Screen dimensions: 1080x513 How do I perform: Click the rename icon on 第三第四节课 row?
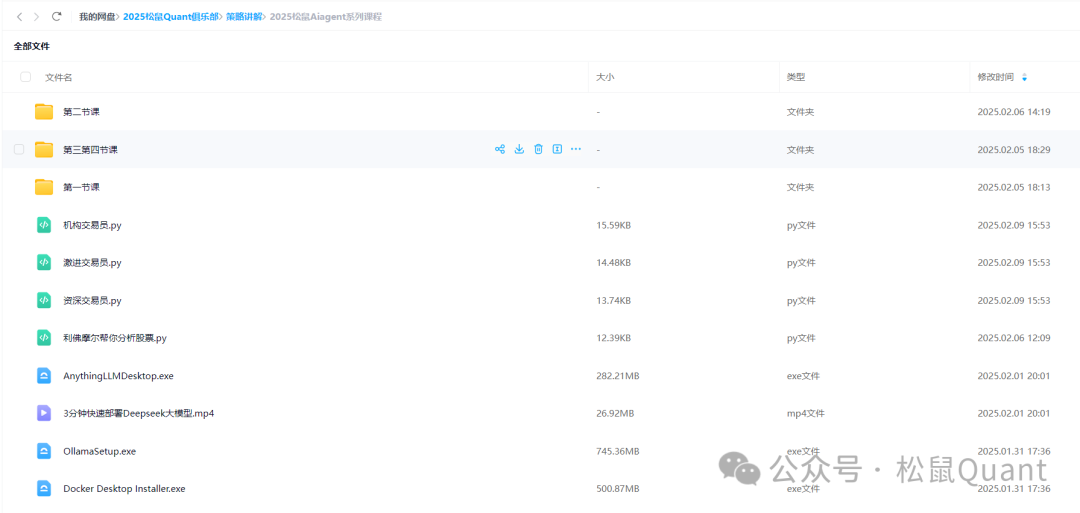[557, 149]
